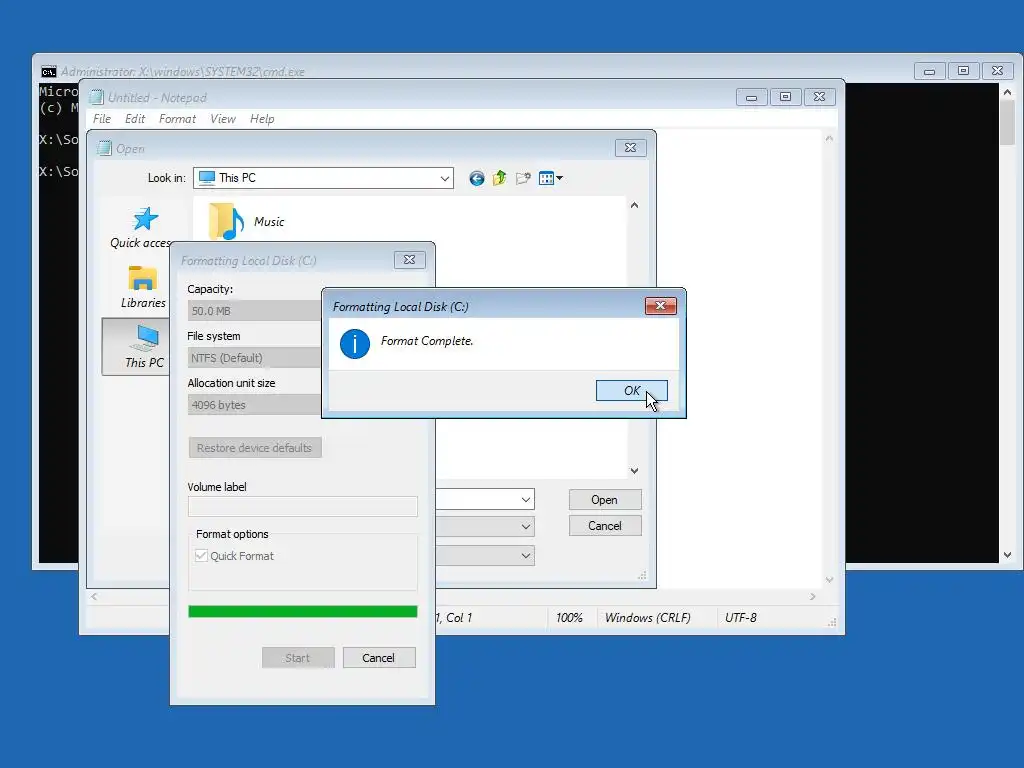Open the Allocation unit size dropdown
This screenshot has height=768, width=1024.
click(255, 405)
